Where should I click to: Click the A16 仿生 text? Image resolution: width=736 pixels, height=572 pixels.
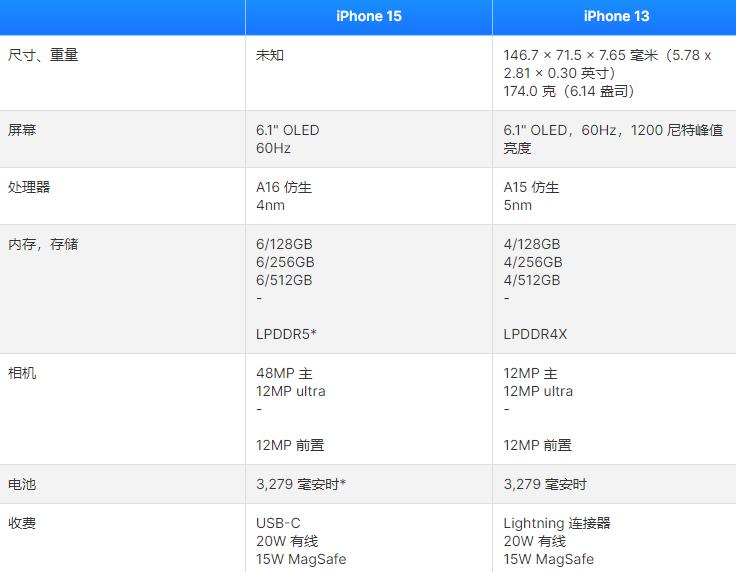284,187
